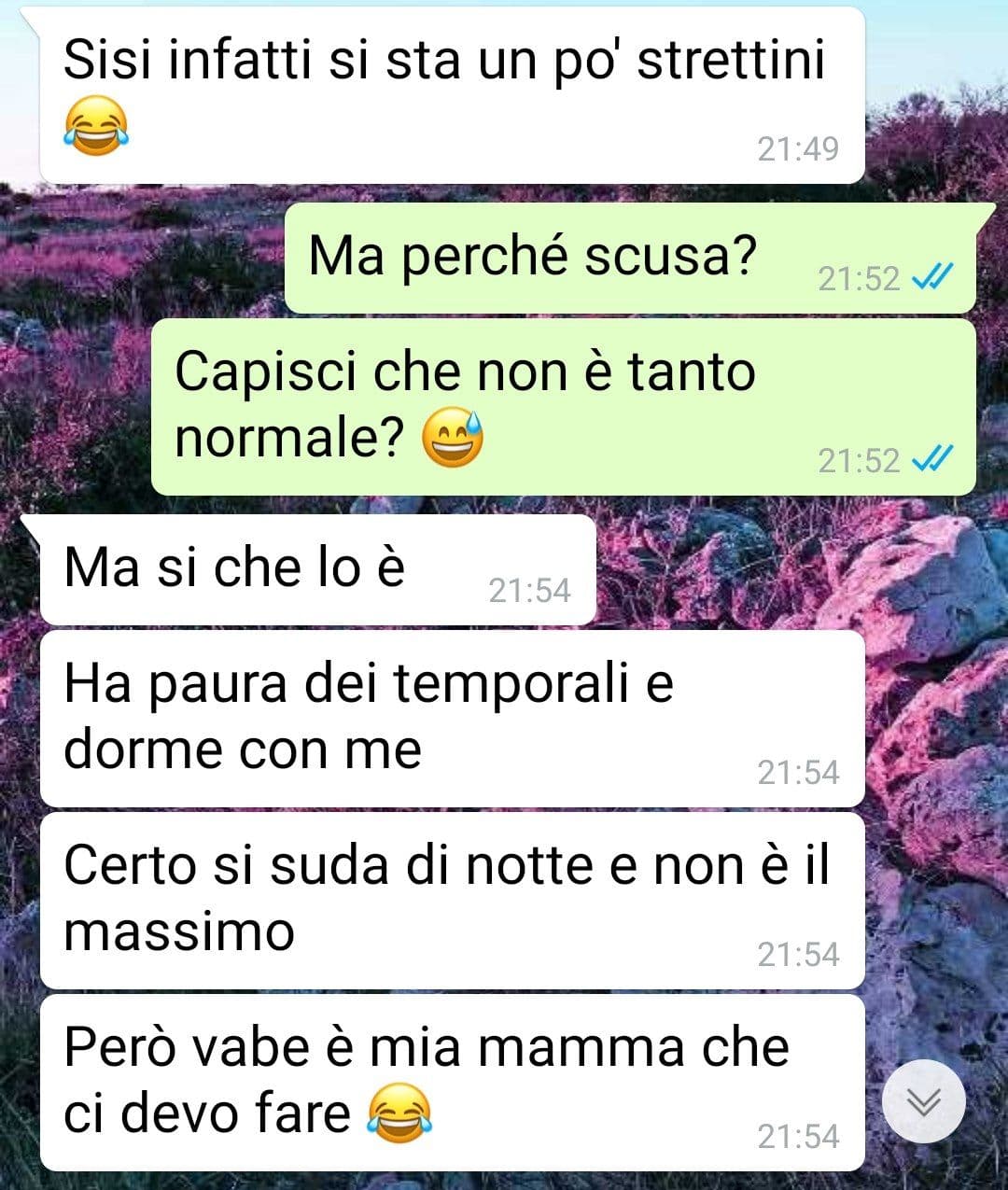Tap the scroll-to-bottom double chevron button
This screenshot has width=1008, height=1190.
point(924,1101)
